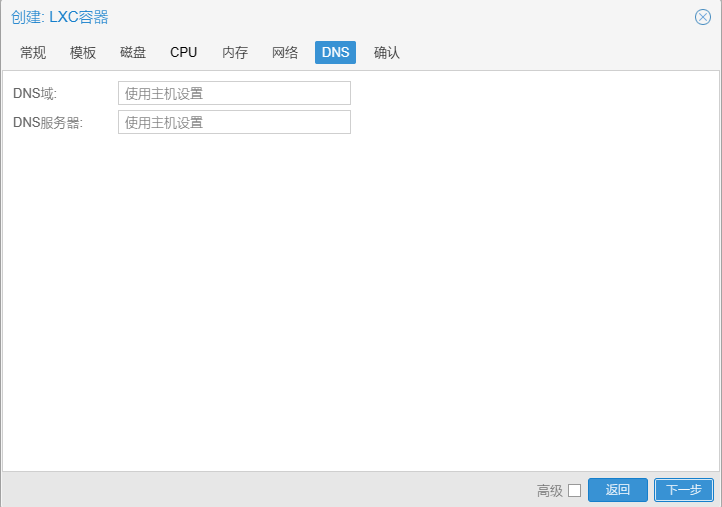
Task: Click the DNS域 label
Action: coord(35,93)
